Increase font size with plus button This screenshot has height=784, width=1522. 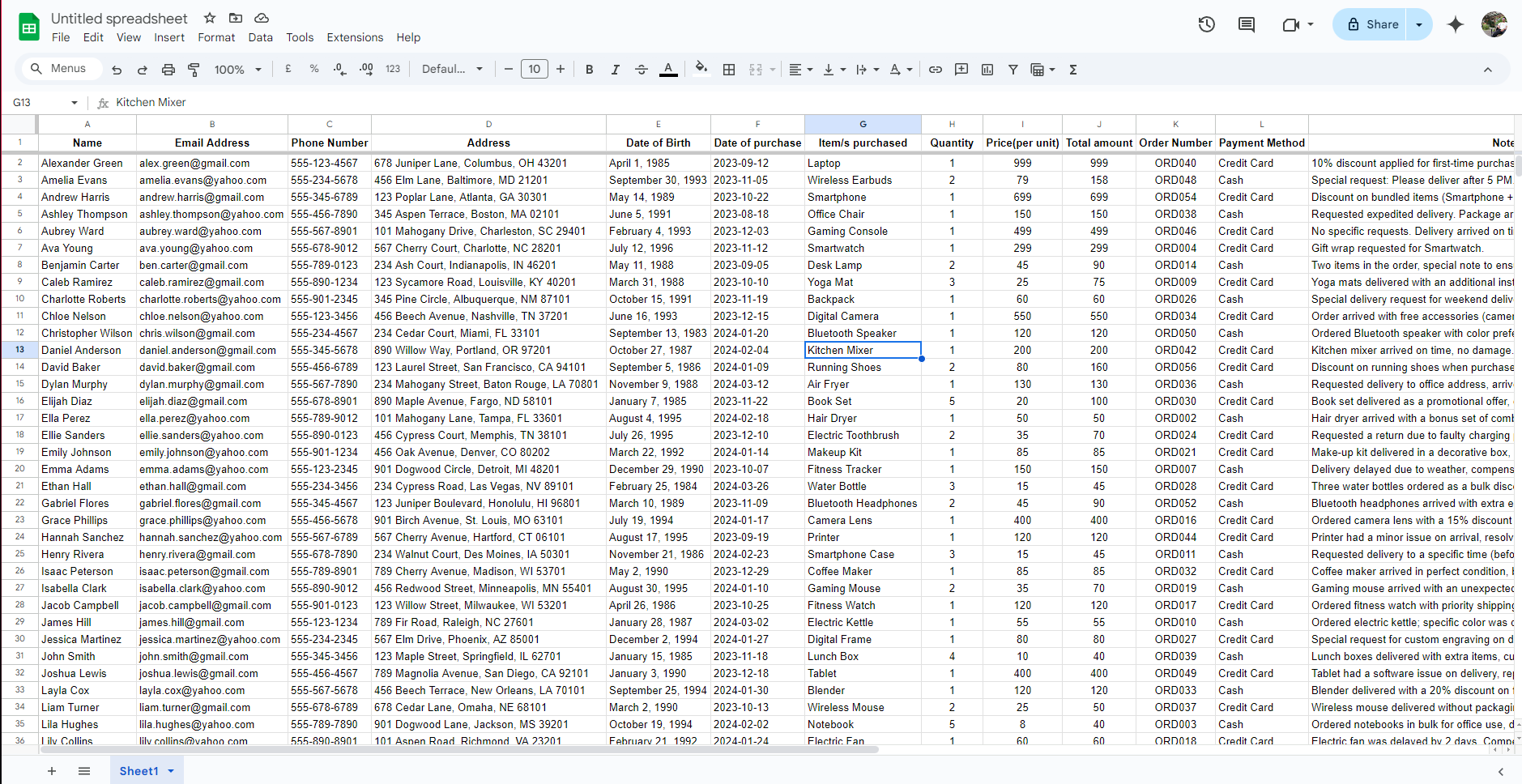(561, 70)
